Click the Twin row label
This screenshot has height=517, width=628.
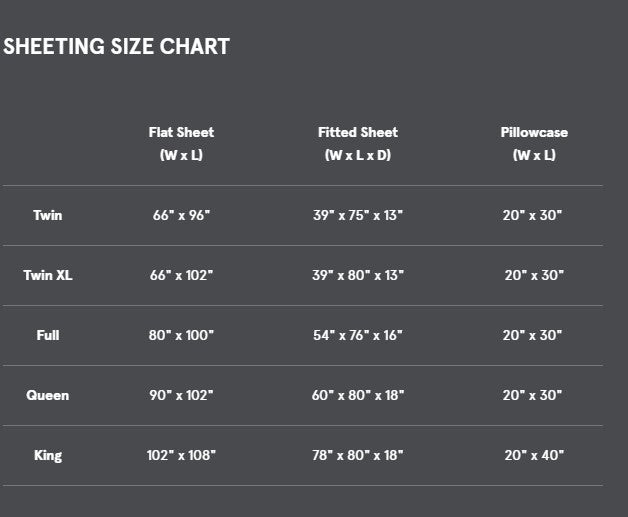click(x=48, y=215)
